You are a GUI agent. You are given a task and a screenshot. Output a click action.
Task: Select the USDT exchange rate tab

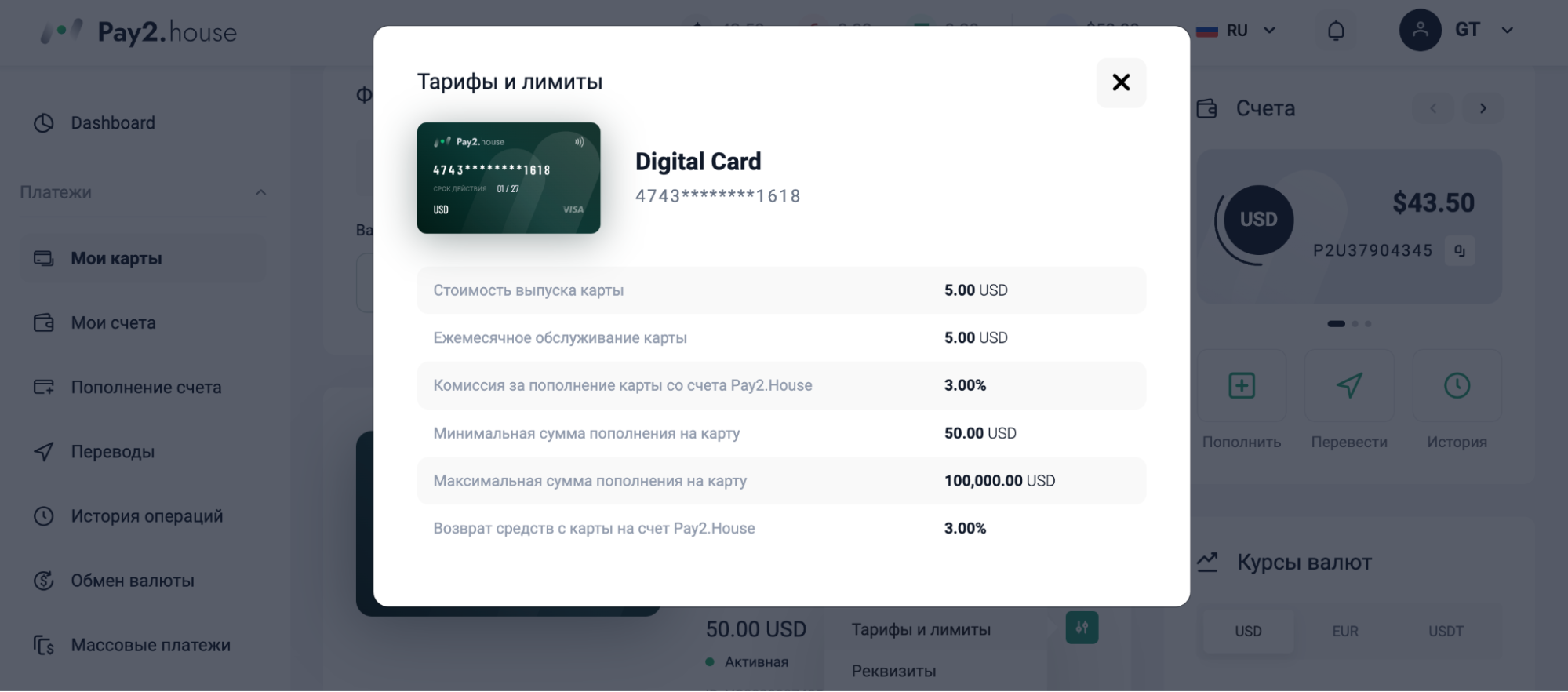(x=1446, y=631)
